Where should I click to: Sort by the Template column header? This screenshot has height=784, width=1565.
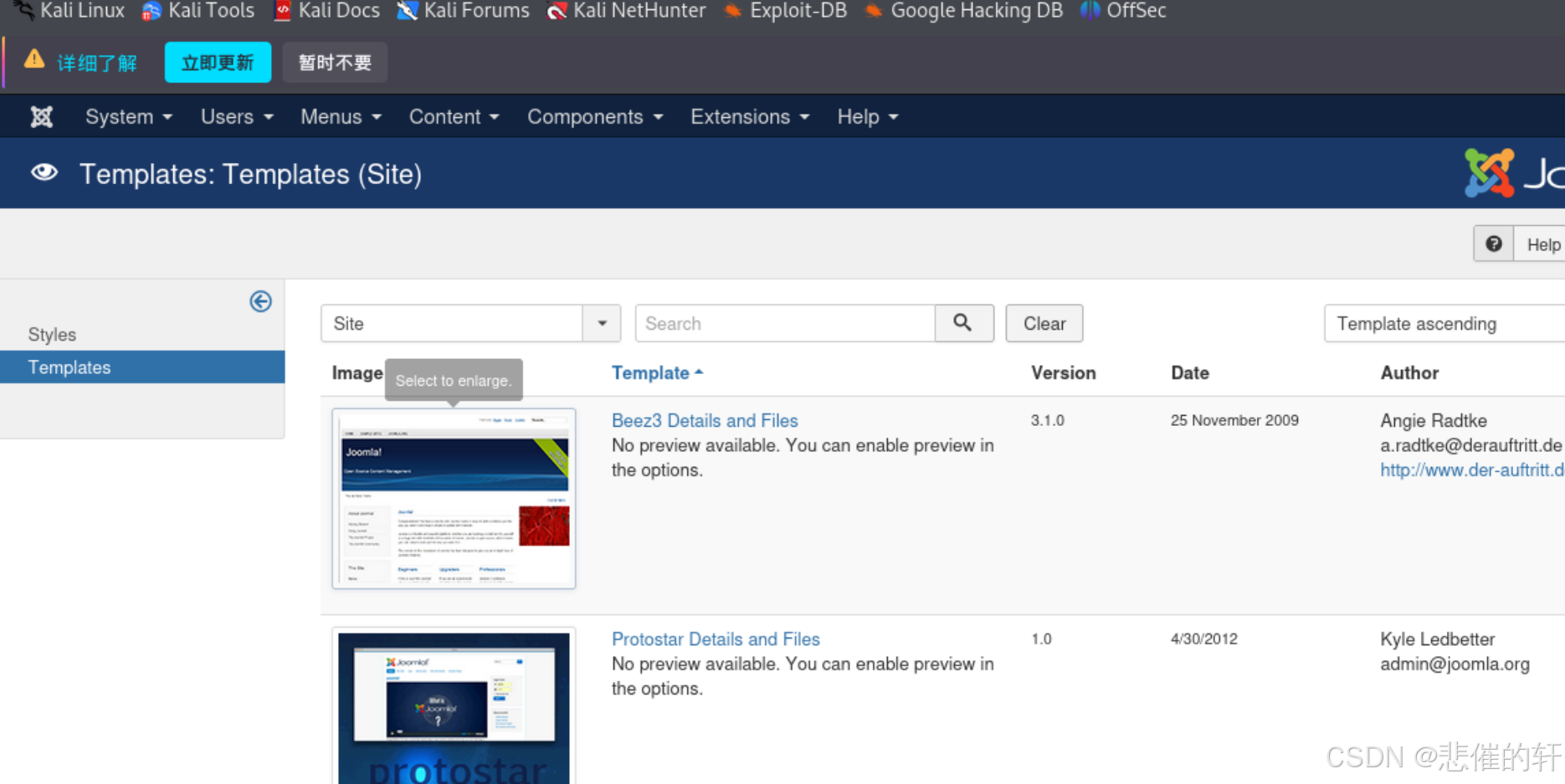click(657, 372)
